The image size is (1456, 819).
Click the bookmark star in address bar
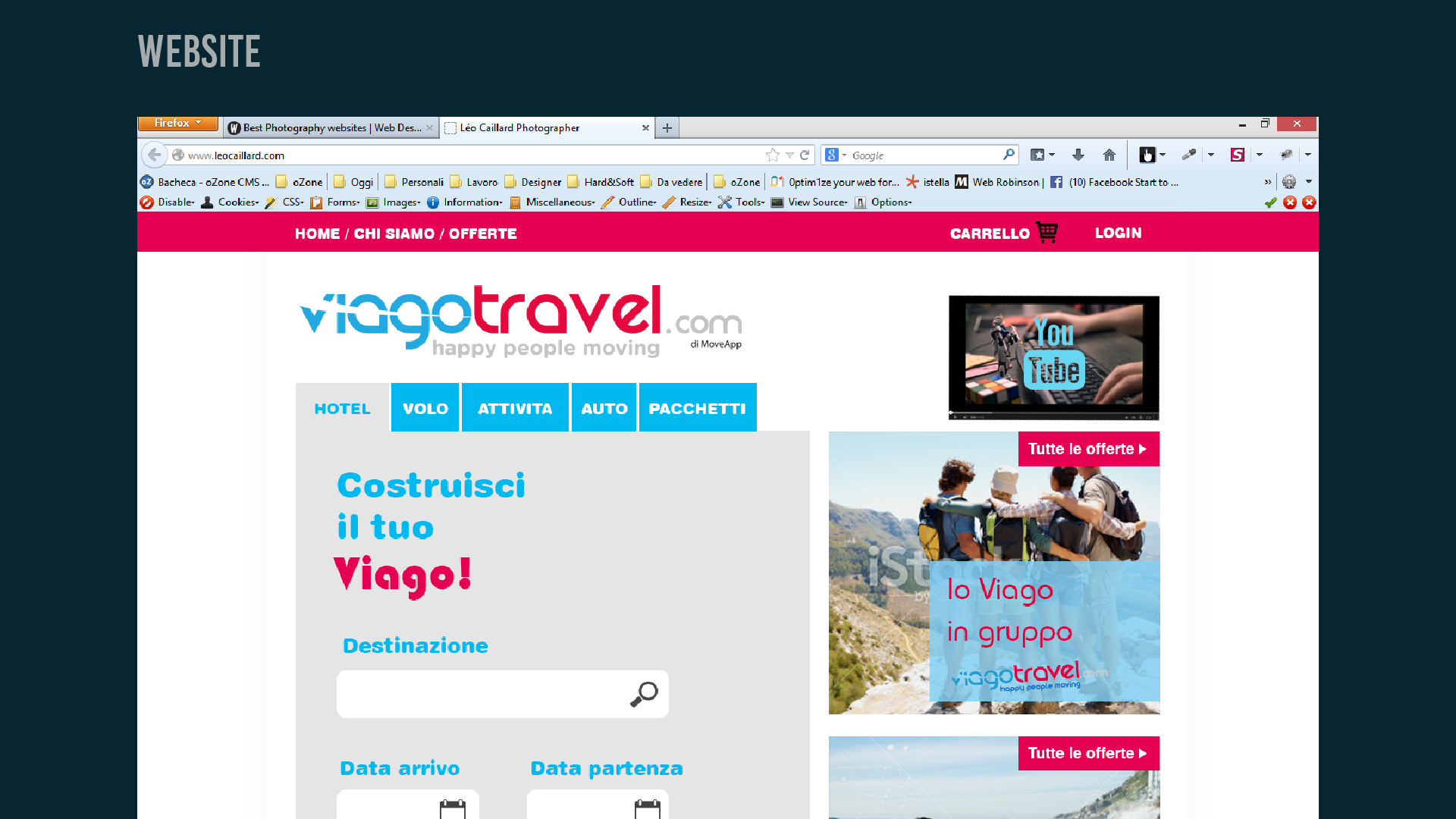(773, 155)
